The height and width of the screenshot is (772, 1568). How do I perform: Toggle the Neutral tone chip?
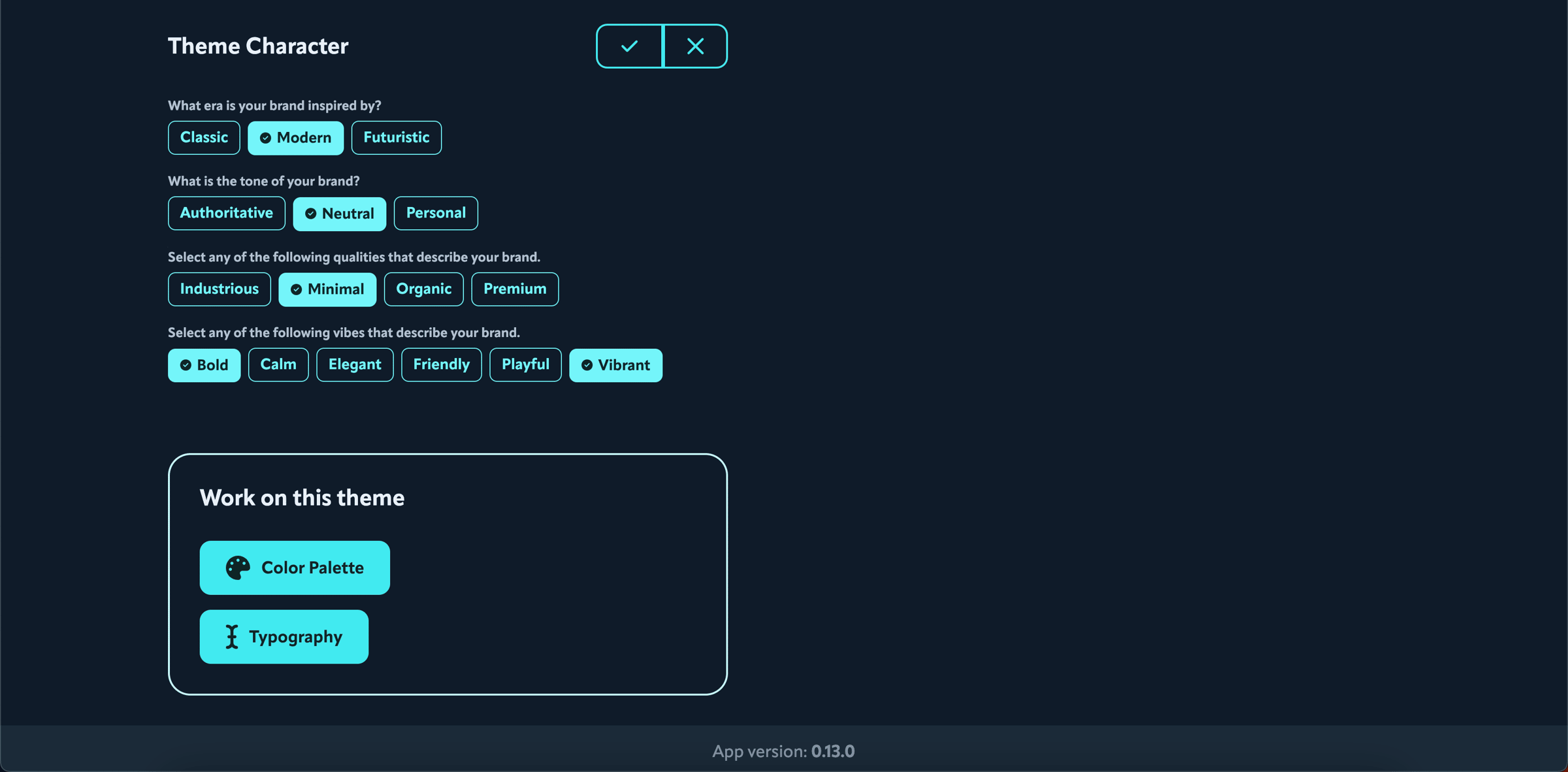click(x=340, y=214)
